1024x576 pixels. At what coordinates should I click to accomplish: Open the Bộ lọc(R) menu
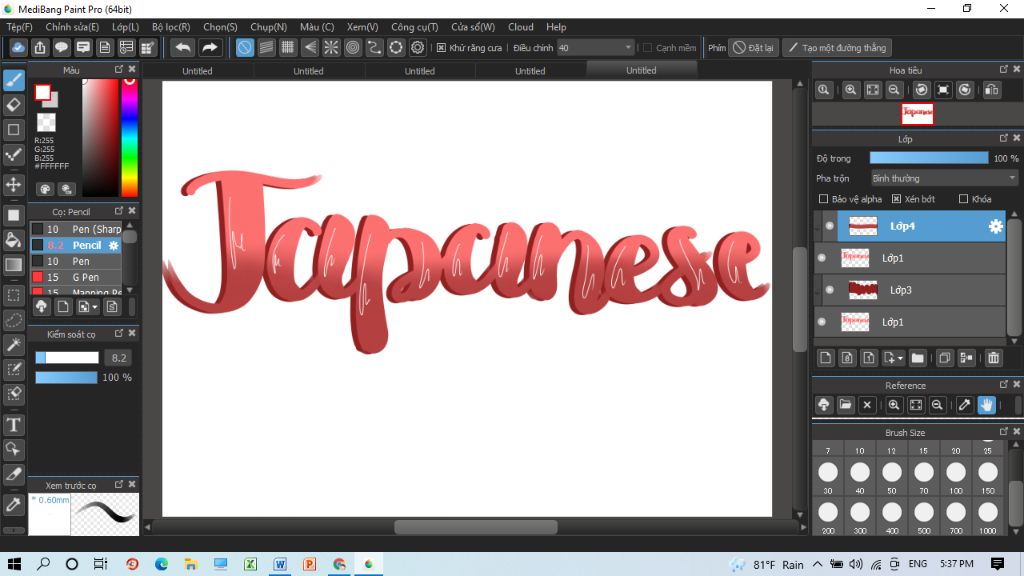[x=171, y=27]
